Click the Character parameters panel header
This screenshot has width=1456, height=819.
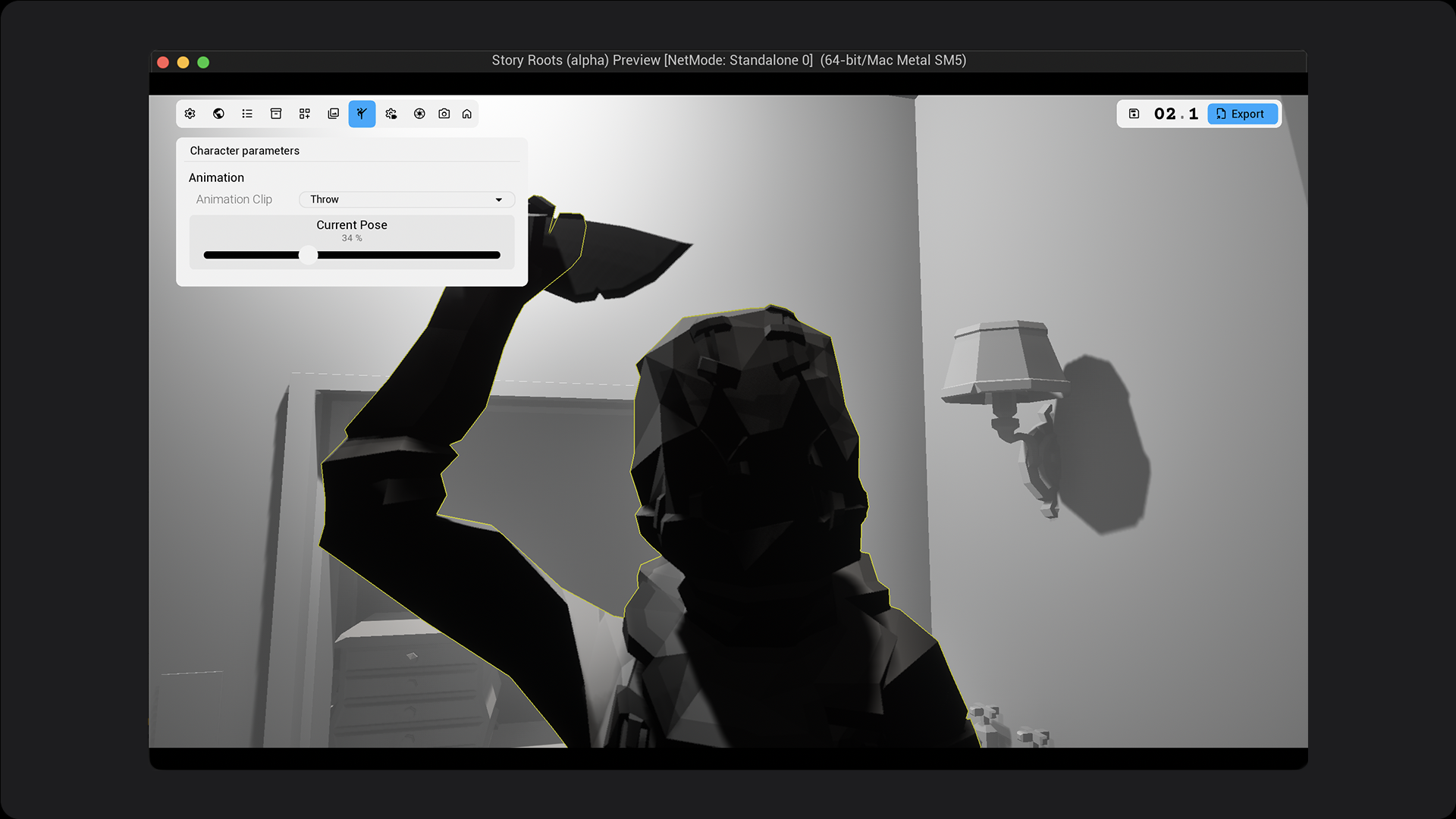[x=244, y=151]
